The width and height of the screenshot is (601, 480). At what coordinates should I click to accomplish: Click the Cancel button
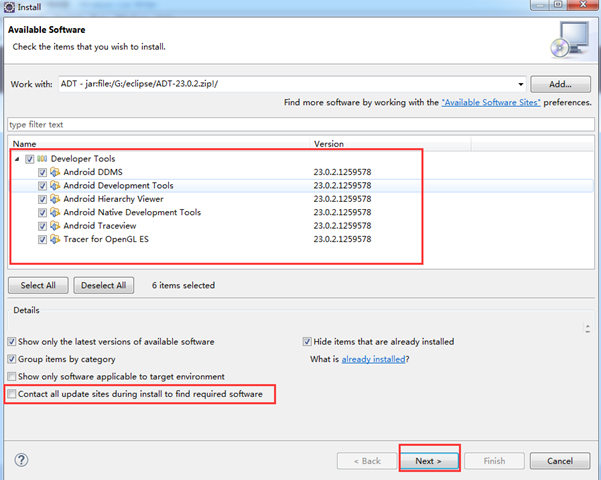point(560,461)
